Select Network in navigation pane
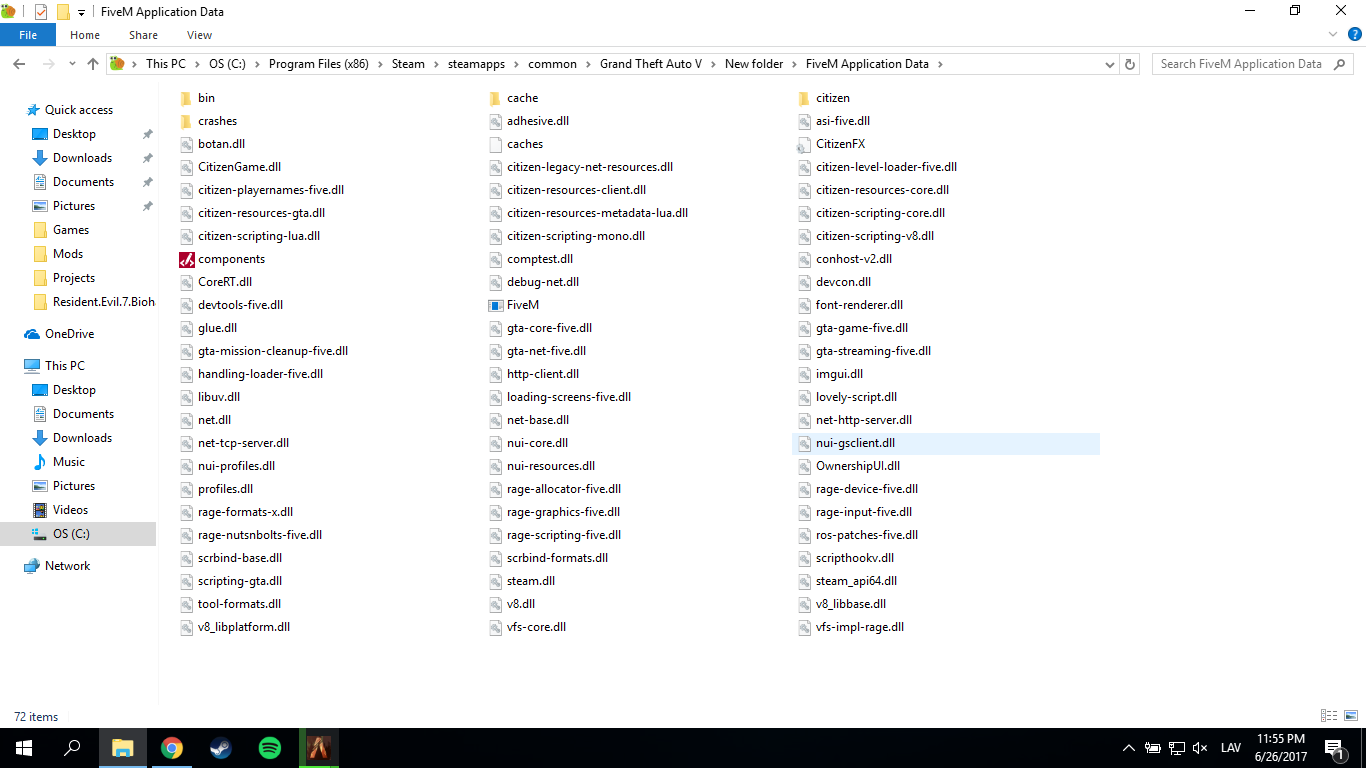Screen dimensions: 1366x768 click(x=67, y=566)
